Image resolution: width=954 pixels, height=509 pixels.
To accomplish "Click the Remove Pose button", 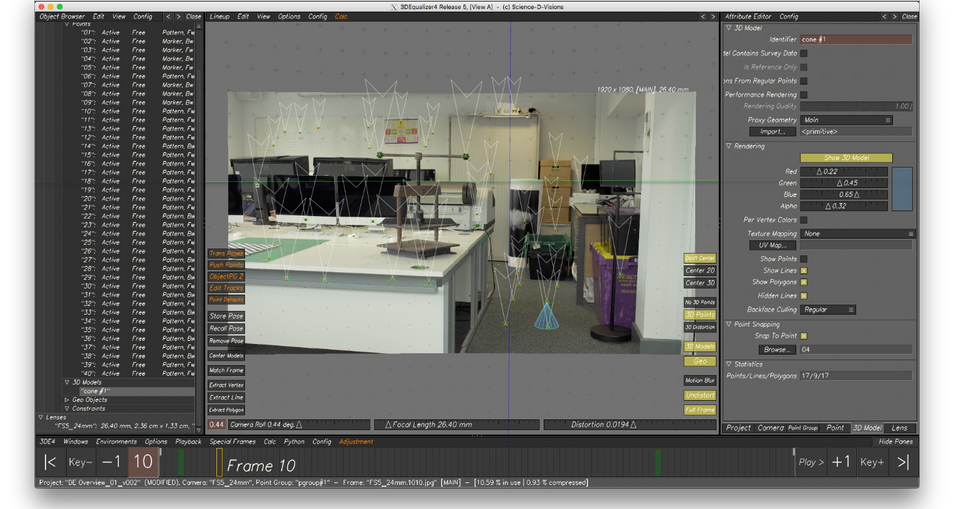I will point(226,341).
